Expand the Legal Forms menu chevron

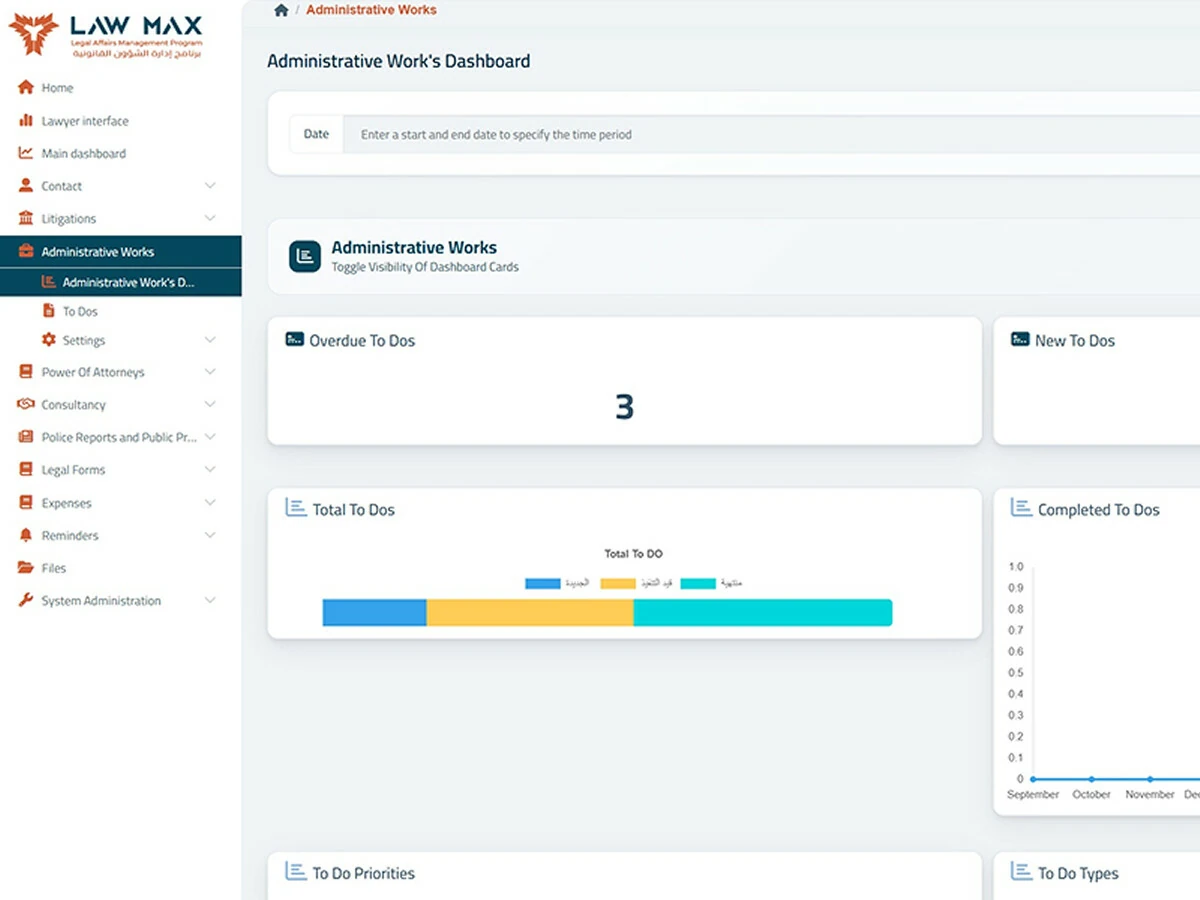210,469
